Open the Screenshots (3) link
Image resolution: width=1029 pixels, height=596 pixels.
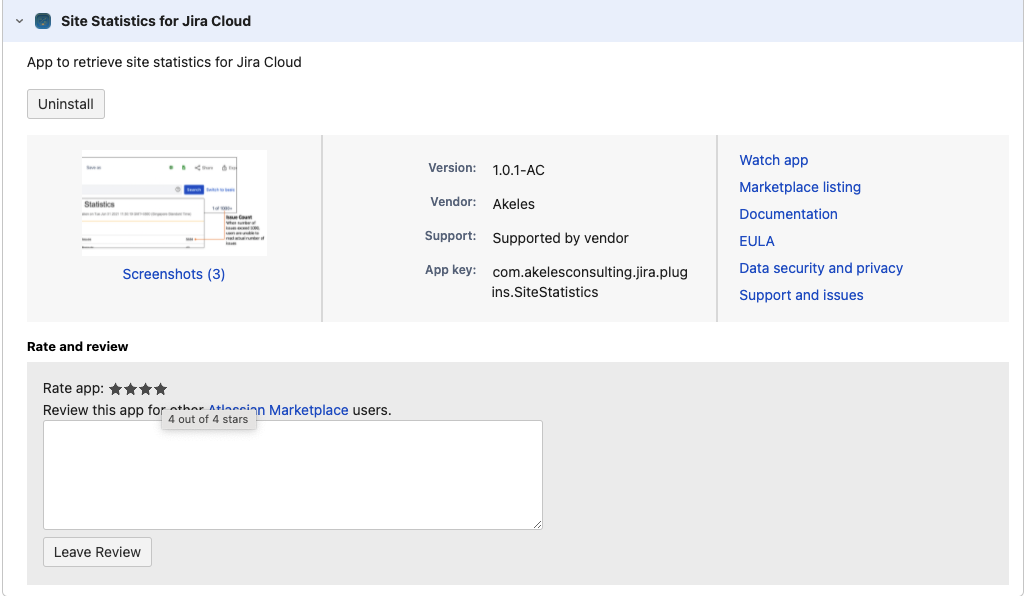pos(174,274)
